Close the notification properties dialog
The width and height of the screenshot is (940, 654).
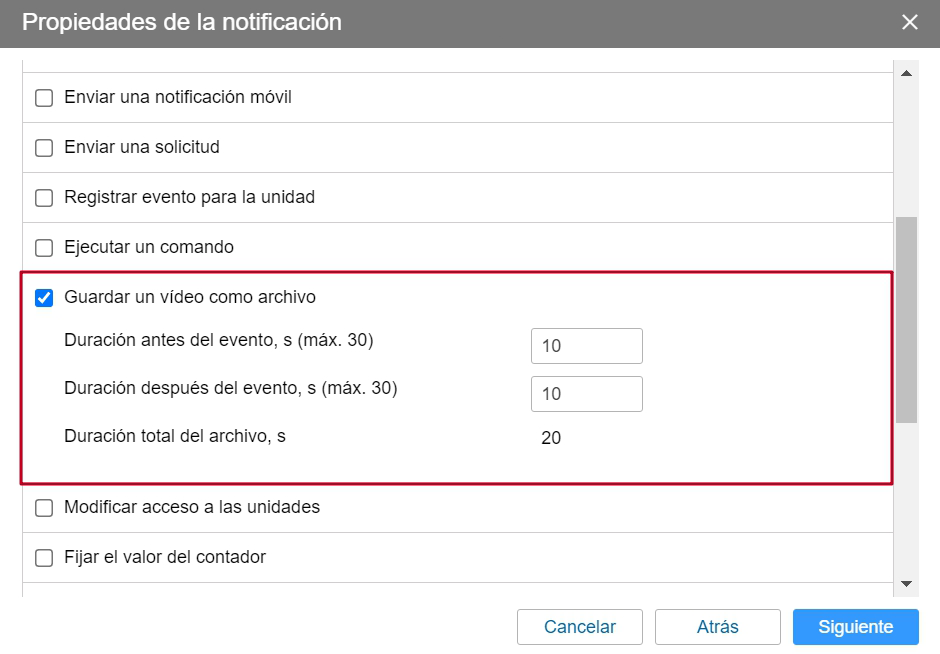[x=910, y=22]
